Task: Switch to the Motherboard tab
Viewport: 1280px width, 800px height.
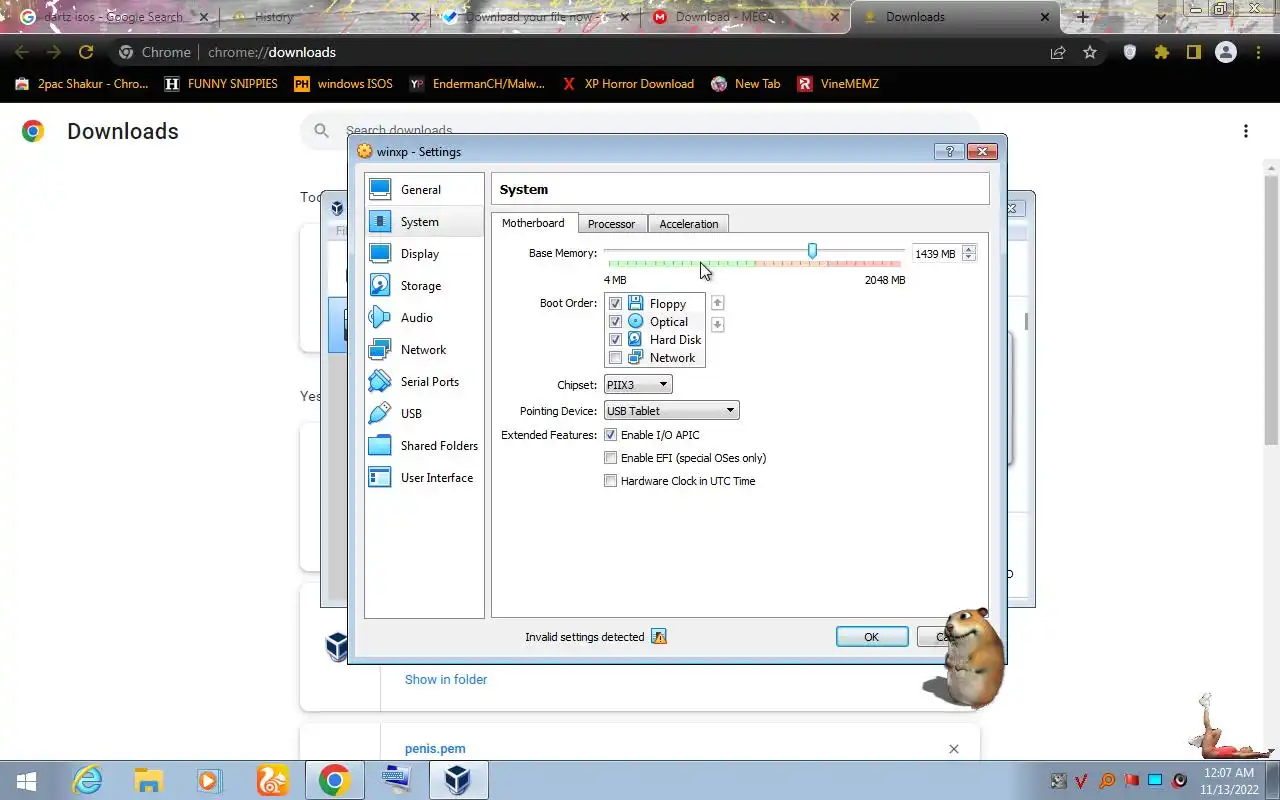Action: click(x=533, y=223)
